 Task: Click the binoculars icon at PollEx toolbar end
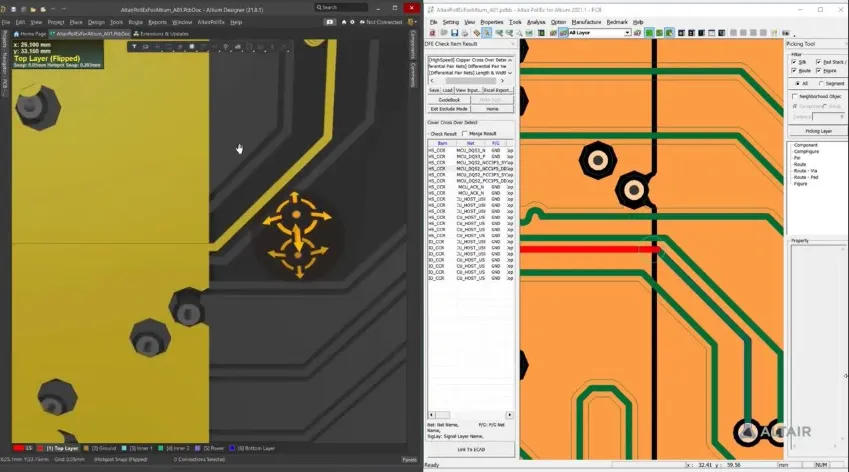point(786,33)
